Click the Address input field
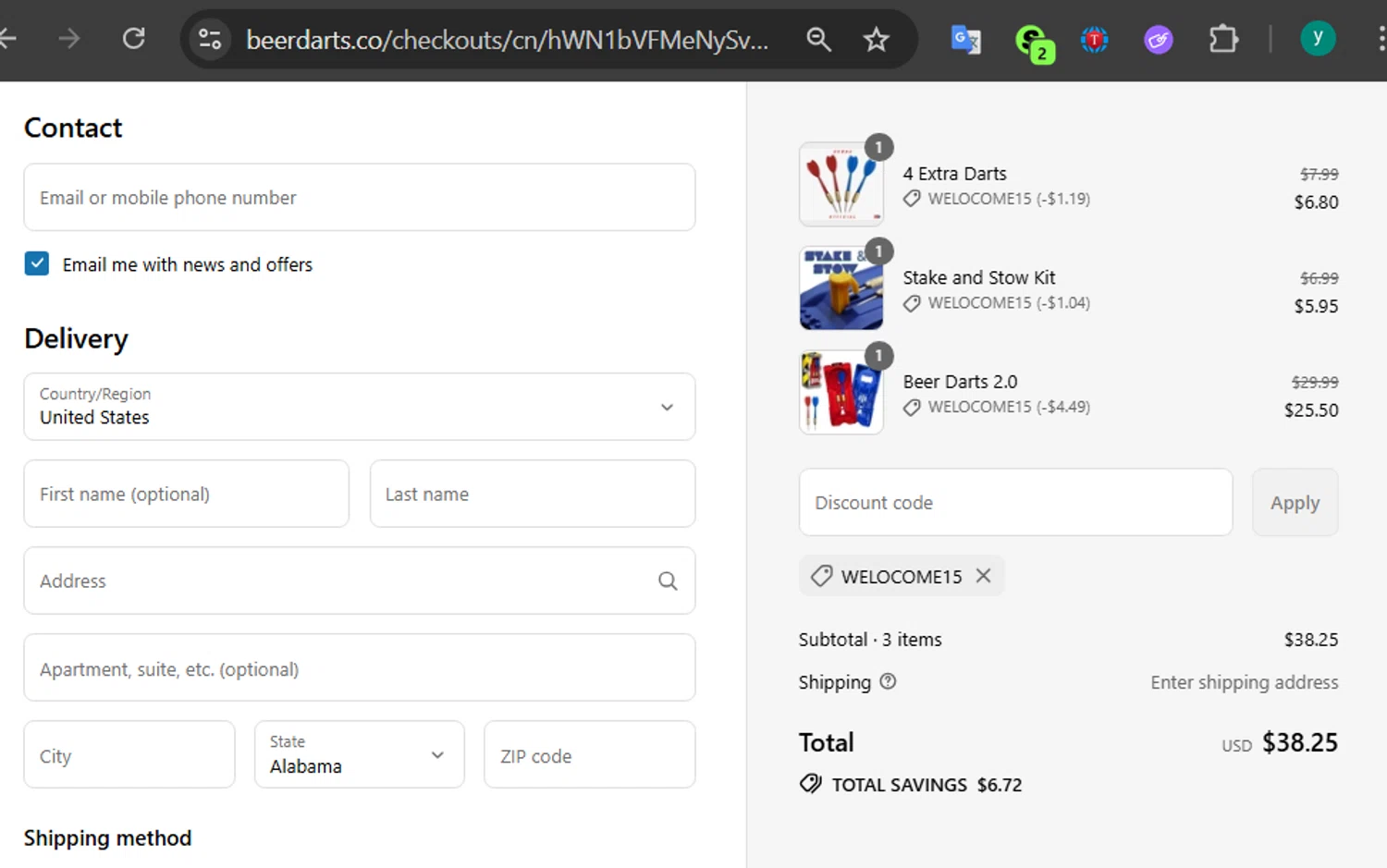Viewport: 1387px width, 868px height. (360, 581)
